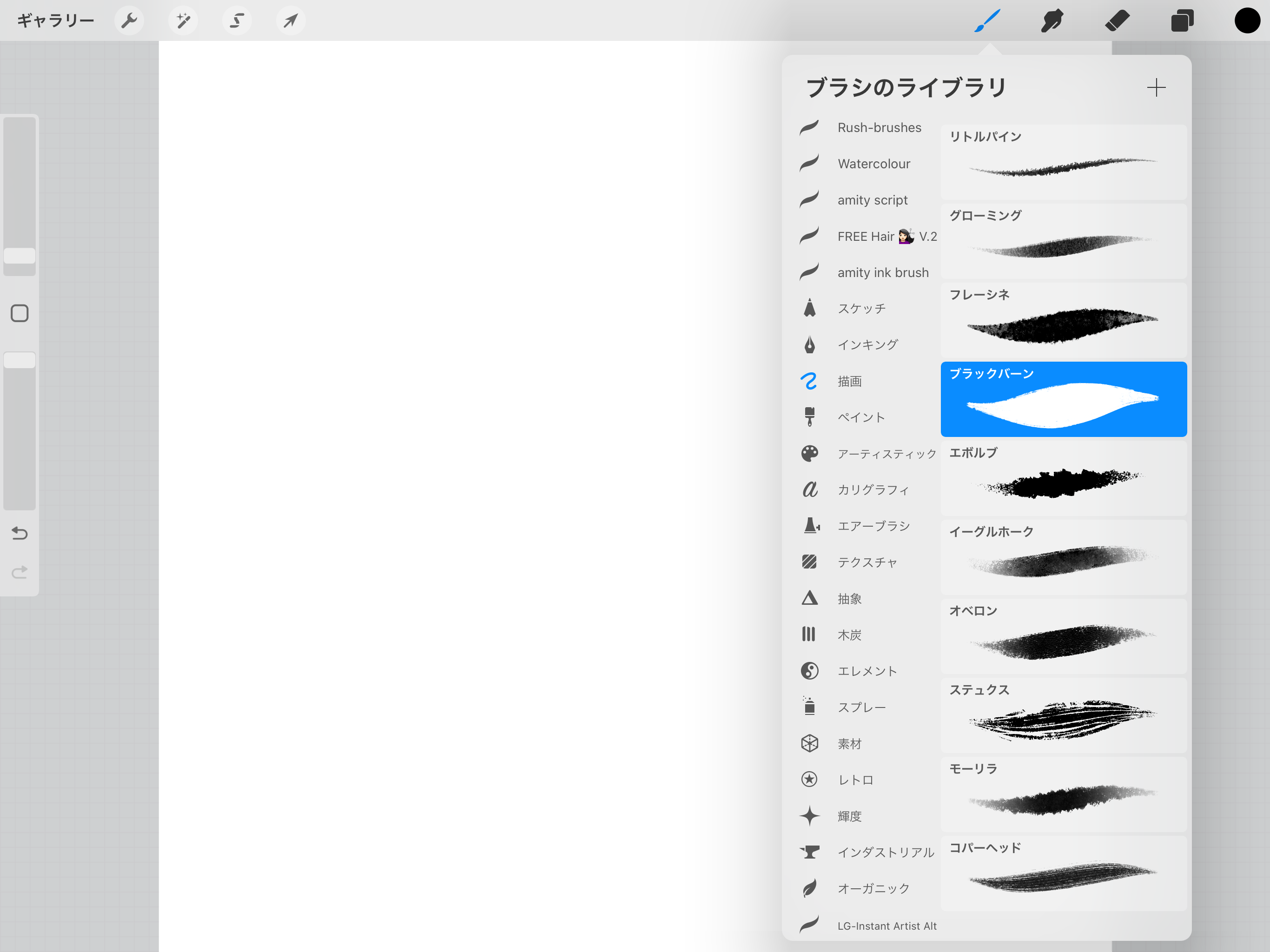Select the グローミング brush
Screen dimensions: 1270x952
click(x=1063, y=241)
